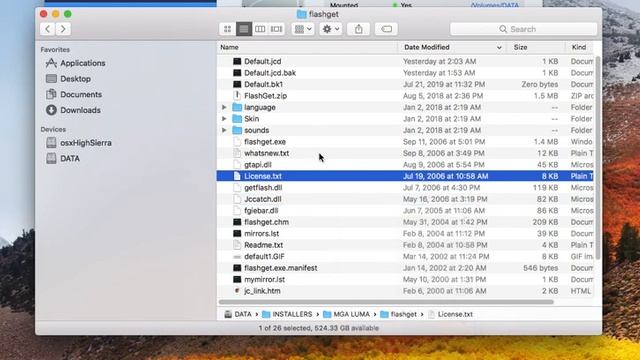640x360 pixels.
Task: Click the flashget folder icon in title bar
Action: coord(302,14)
